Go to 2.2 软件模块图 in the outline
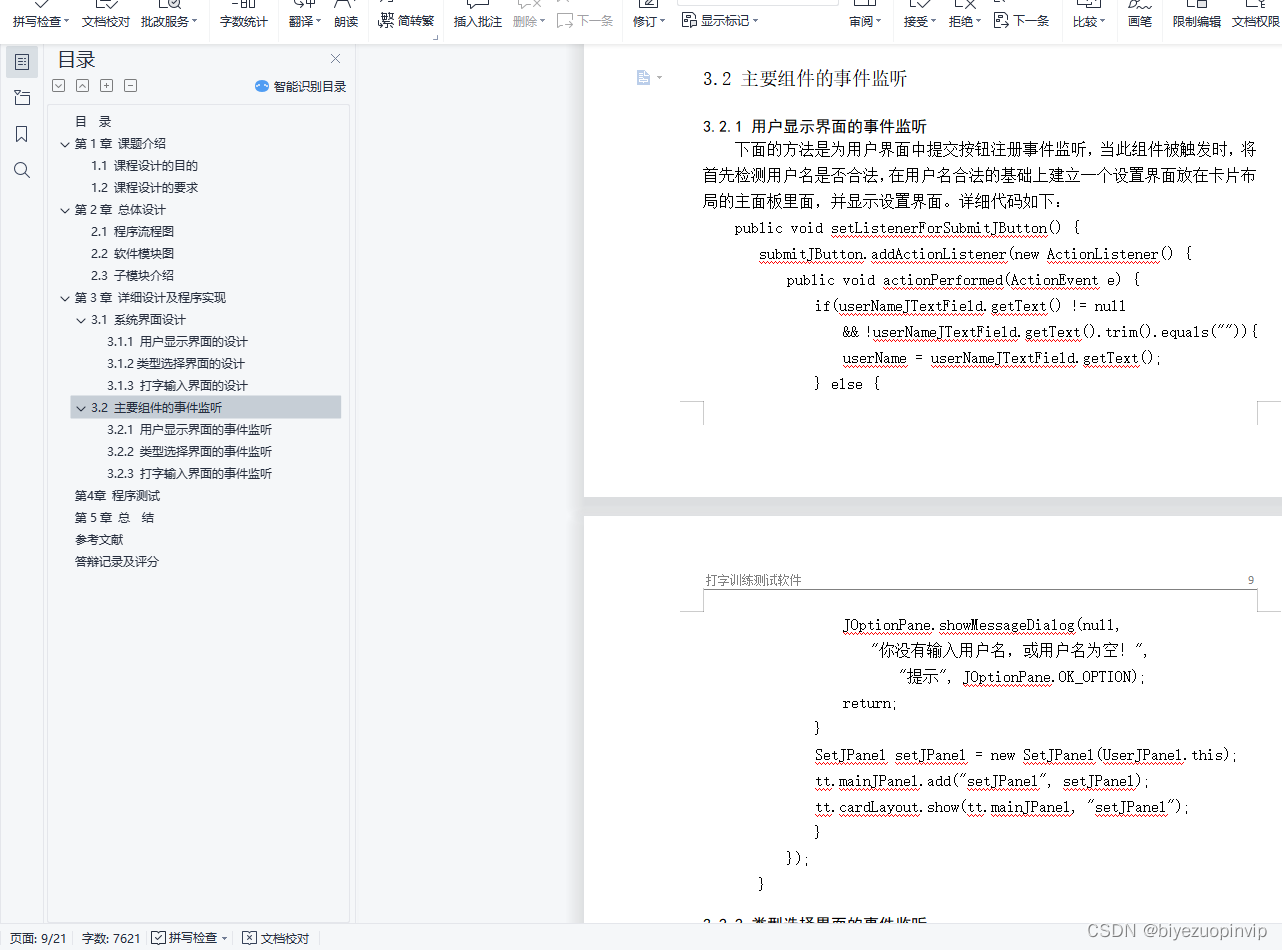 pos(132,254)
